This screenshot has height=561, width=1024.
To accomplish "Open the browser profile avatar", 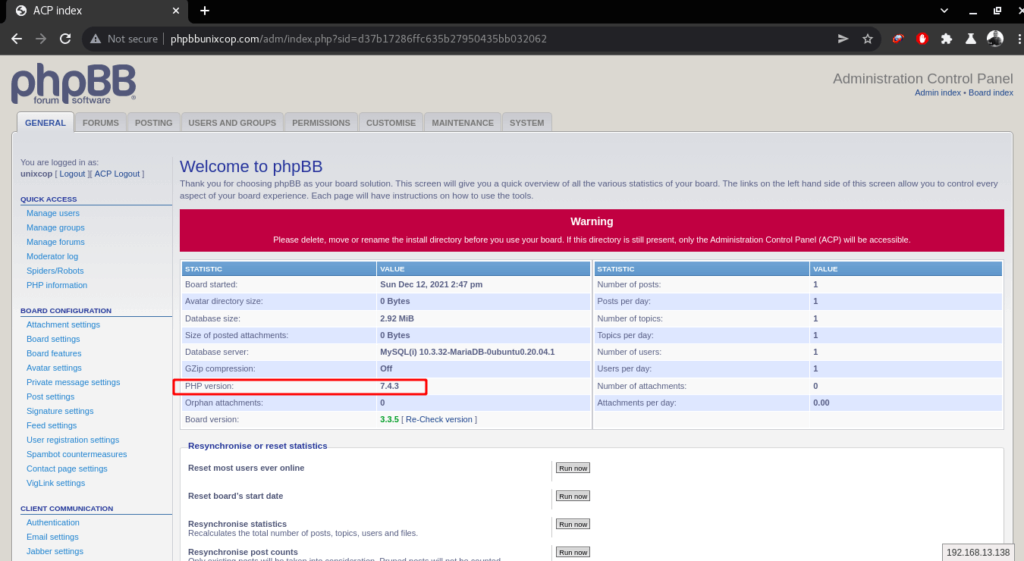I will tap(995, 39).
